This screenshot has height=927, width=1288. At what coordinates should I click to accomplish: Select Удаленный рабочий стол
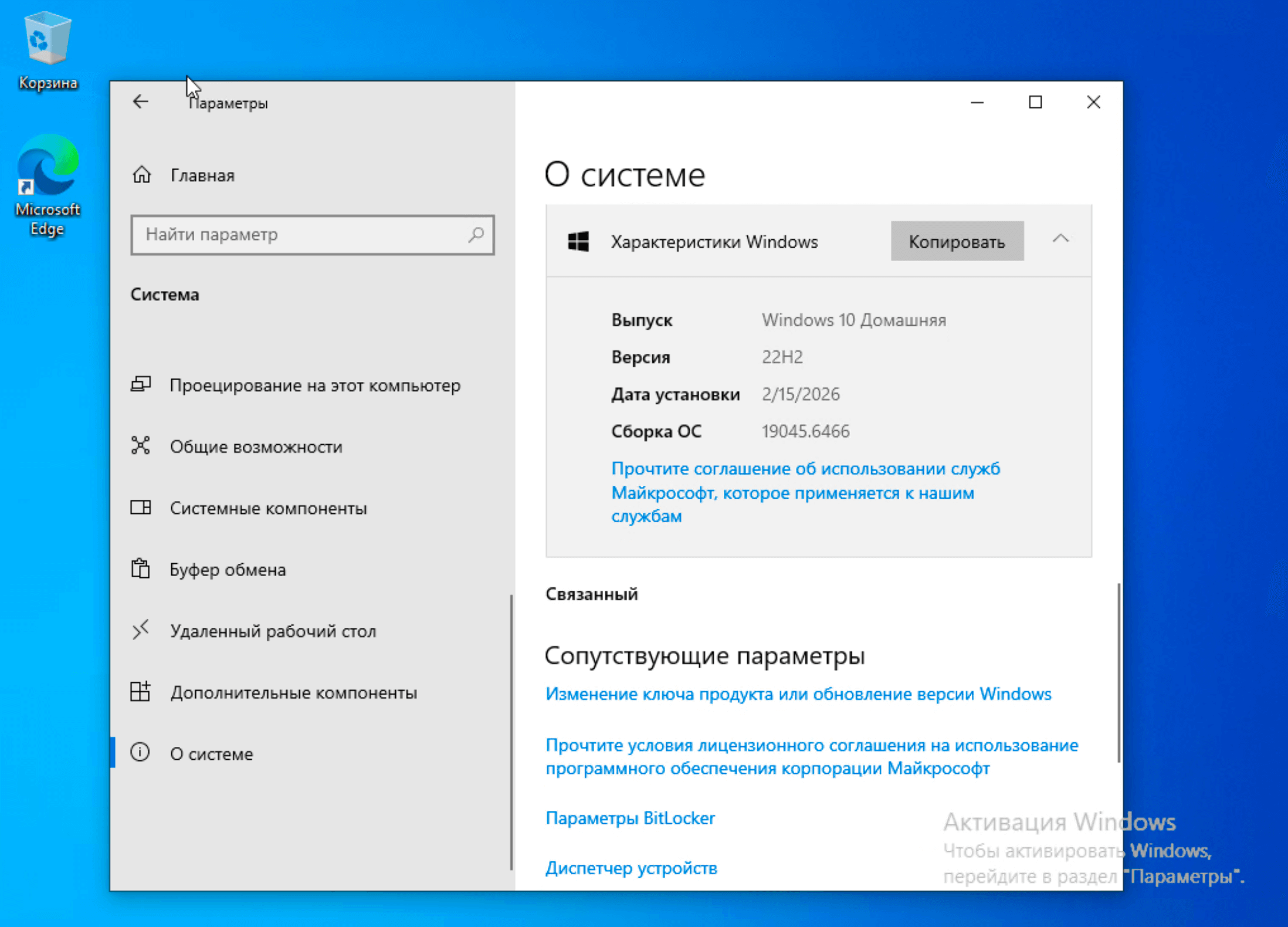point(273,631)
